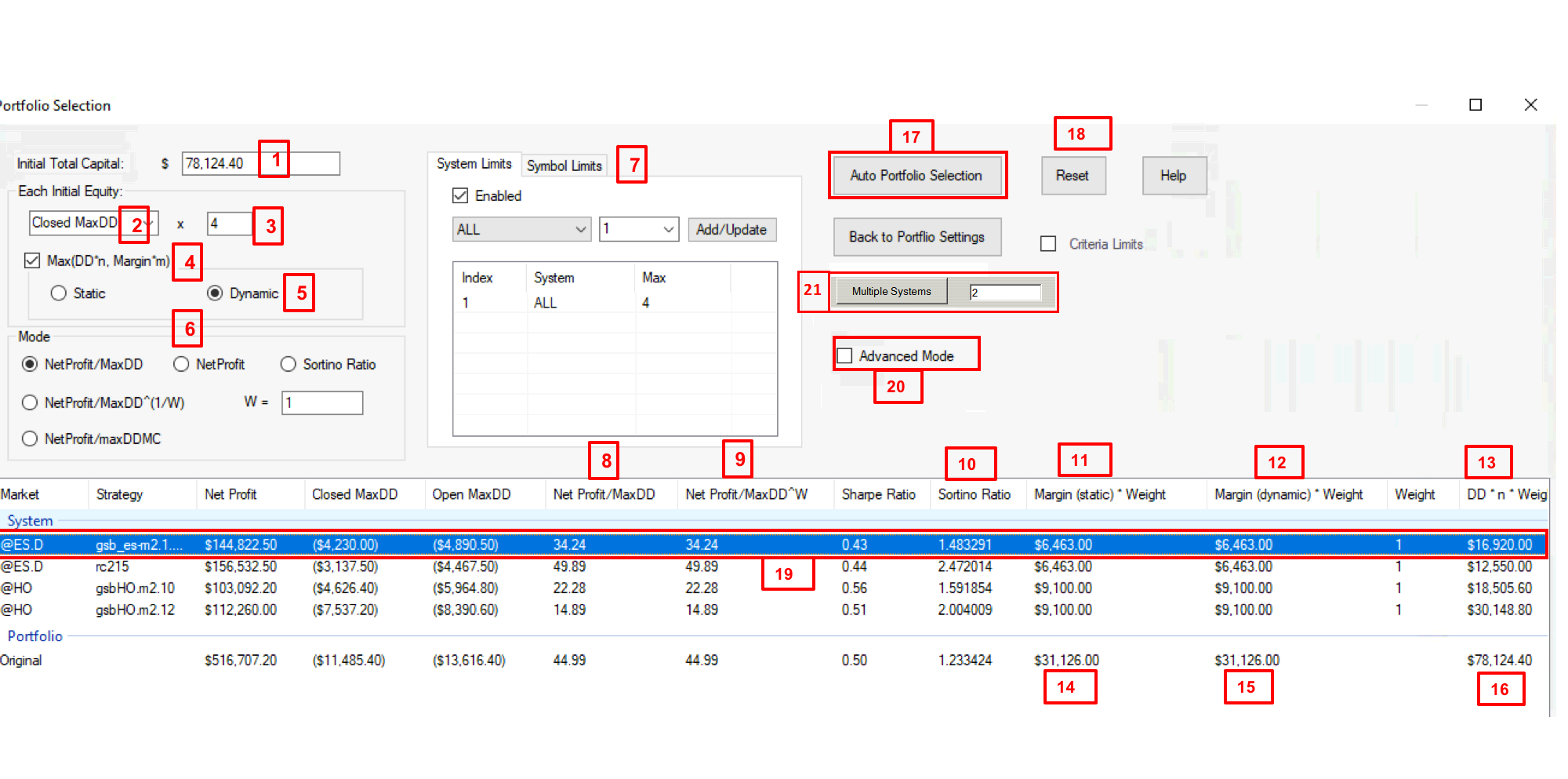Open the ALL system dropdown
Viewport: 1568px width, 779px height.
580,230
